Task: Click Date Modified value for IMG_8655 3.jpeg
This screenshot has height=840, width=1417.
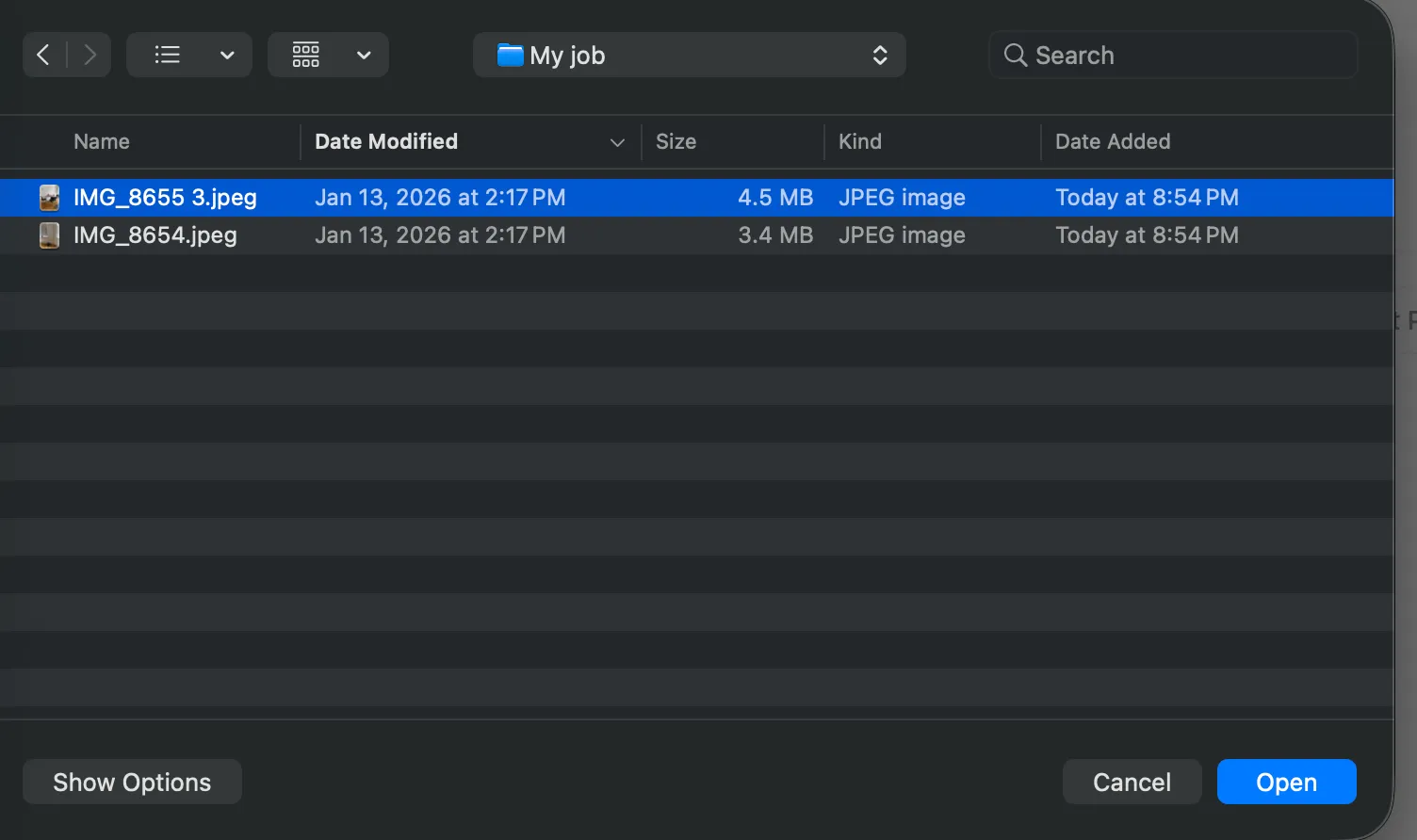Action: click(x=440, y=198)
